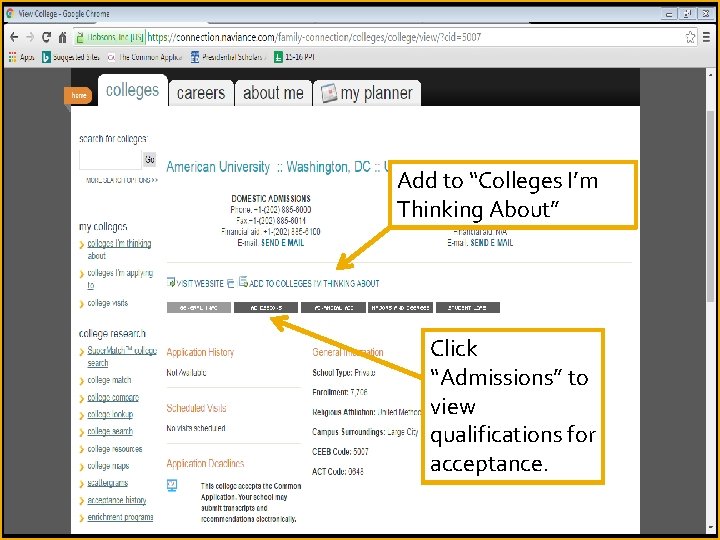Switch to the colleges tab
Image resolution: width=720 pixels, height=540 pixels.
pos(132,90)
